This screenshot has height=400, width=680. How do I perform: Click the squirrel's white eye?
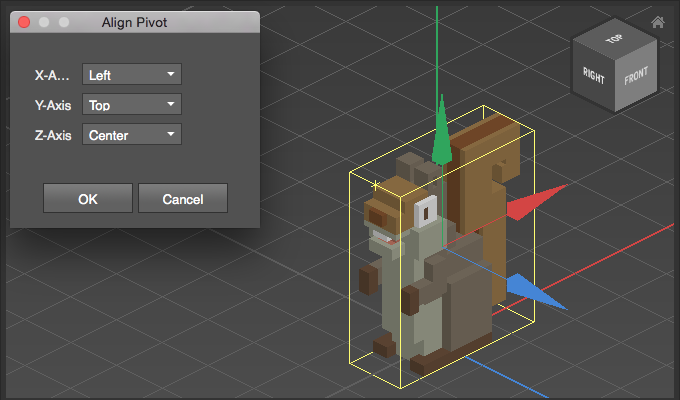point(423,212)
